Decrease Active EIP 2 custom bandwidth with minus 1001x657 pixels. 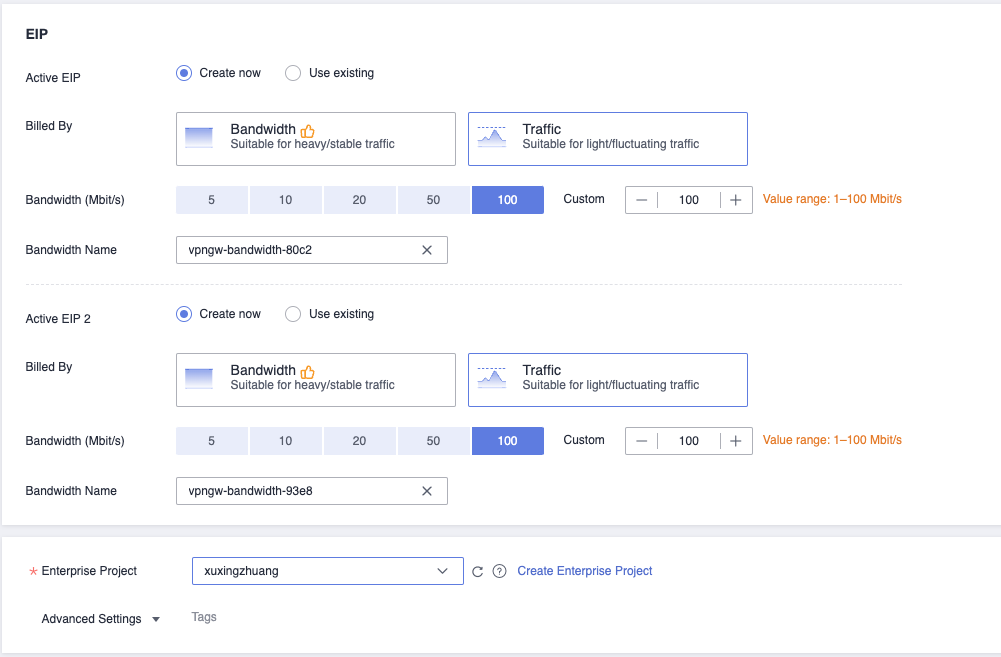pyautogui.click(x=642, y=441)
